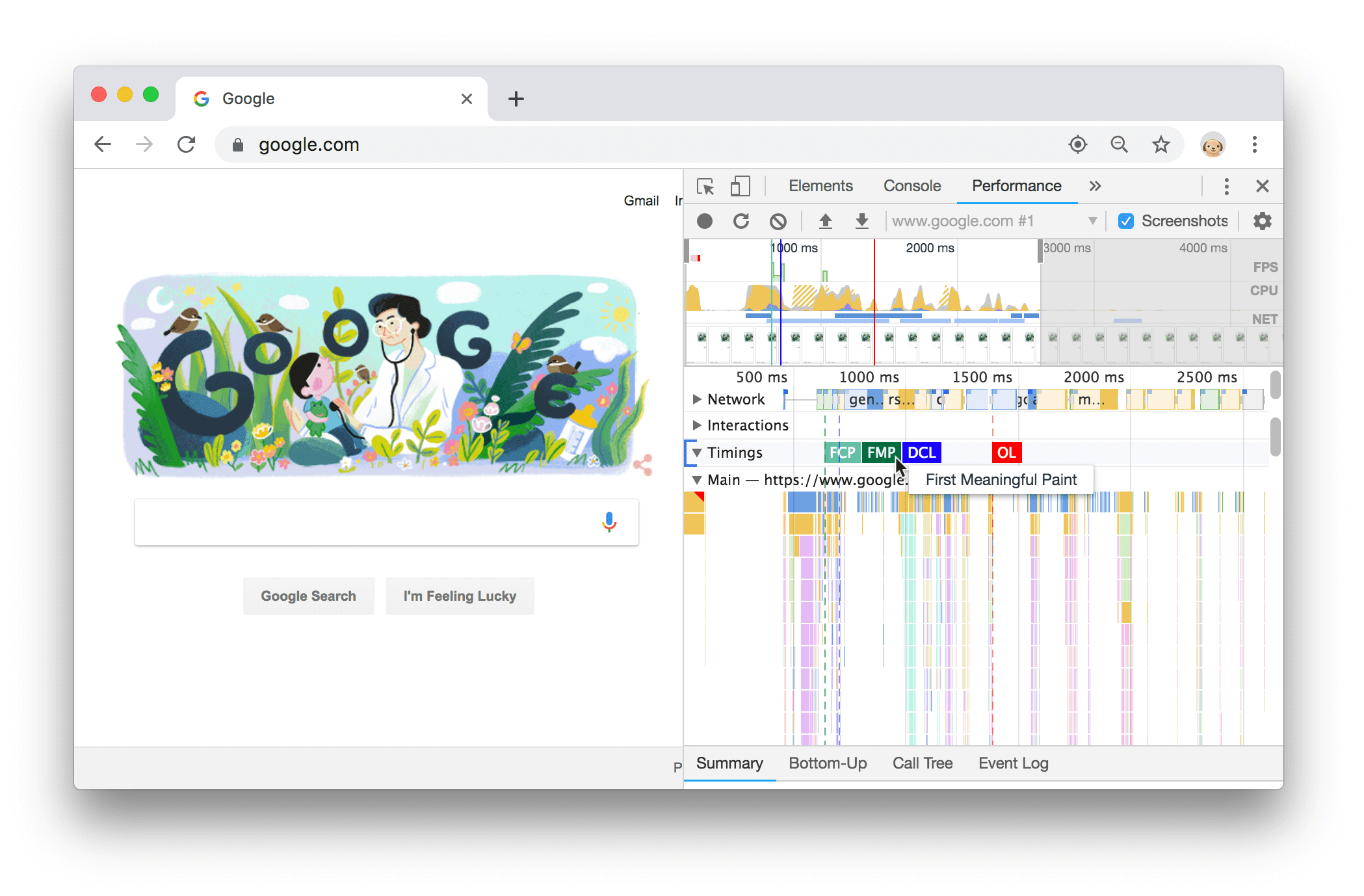Click the Google Search button
Image resolution: width=1364 pixels, height=896 pixels.
(x=307, y=597)
